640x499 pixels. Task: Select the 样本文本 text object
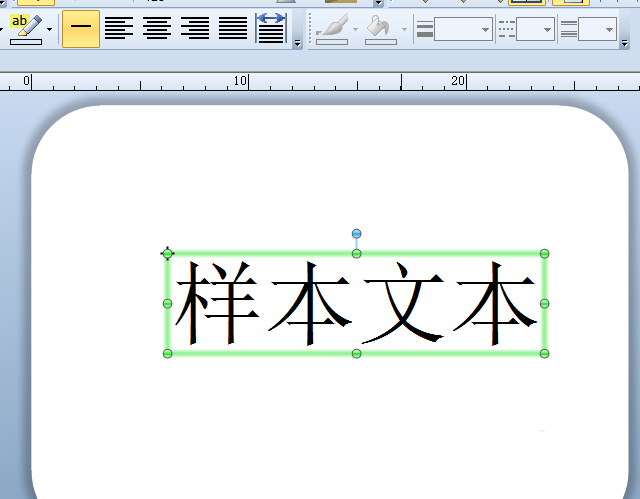tap(356, 304)
